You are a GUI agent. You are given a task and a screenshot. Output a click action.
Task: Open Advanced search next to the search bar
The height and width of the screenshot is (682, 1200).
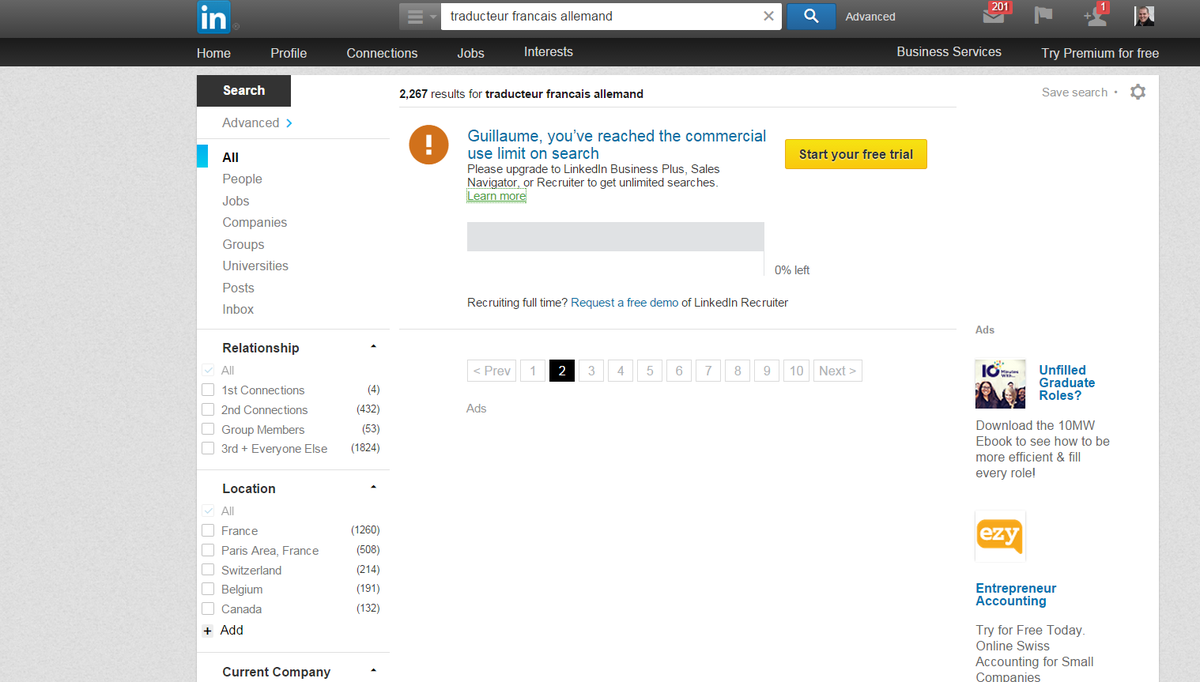870,17
